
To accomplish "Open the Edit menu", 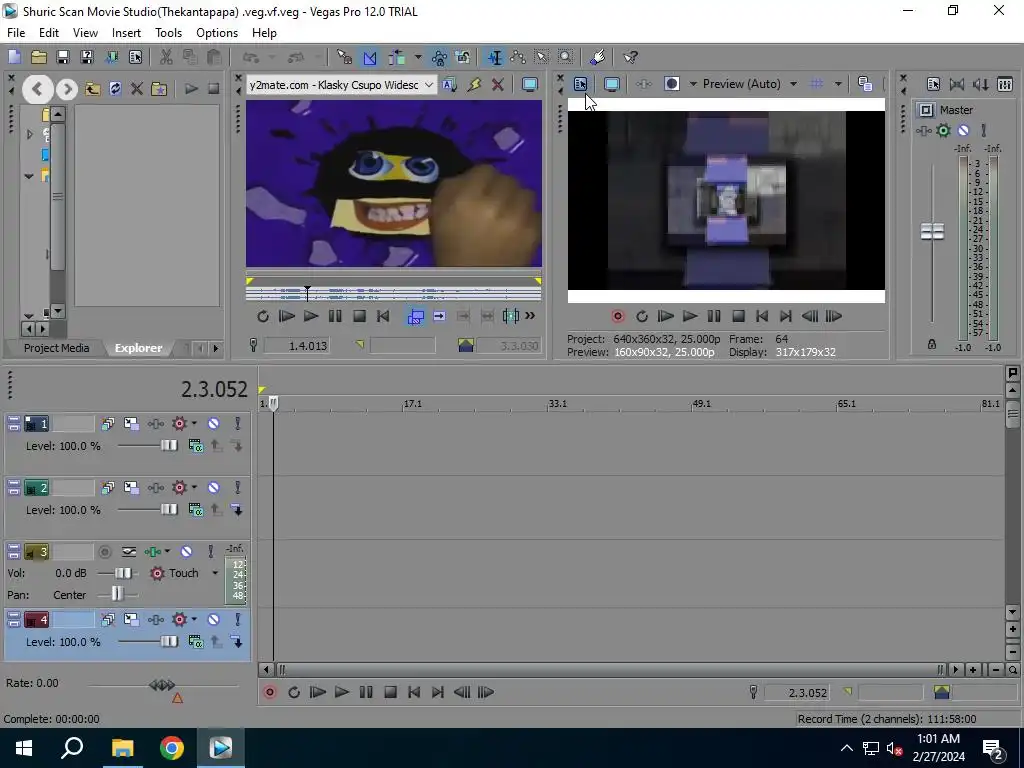I will click(49, 33).
